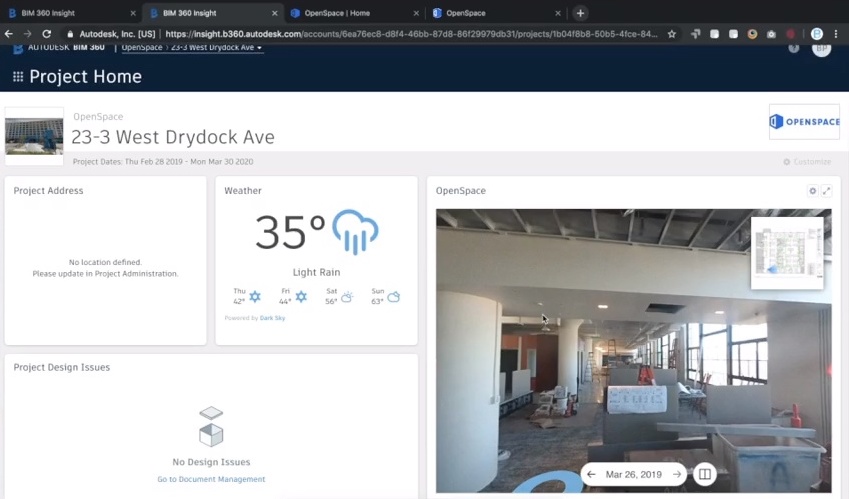Click Go to Document Management link

point(211,479)
